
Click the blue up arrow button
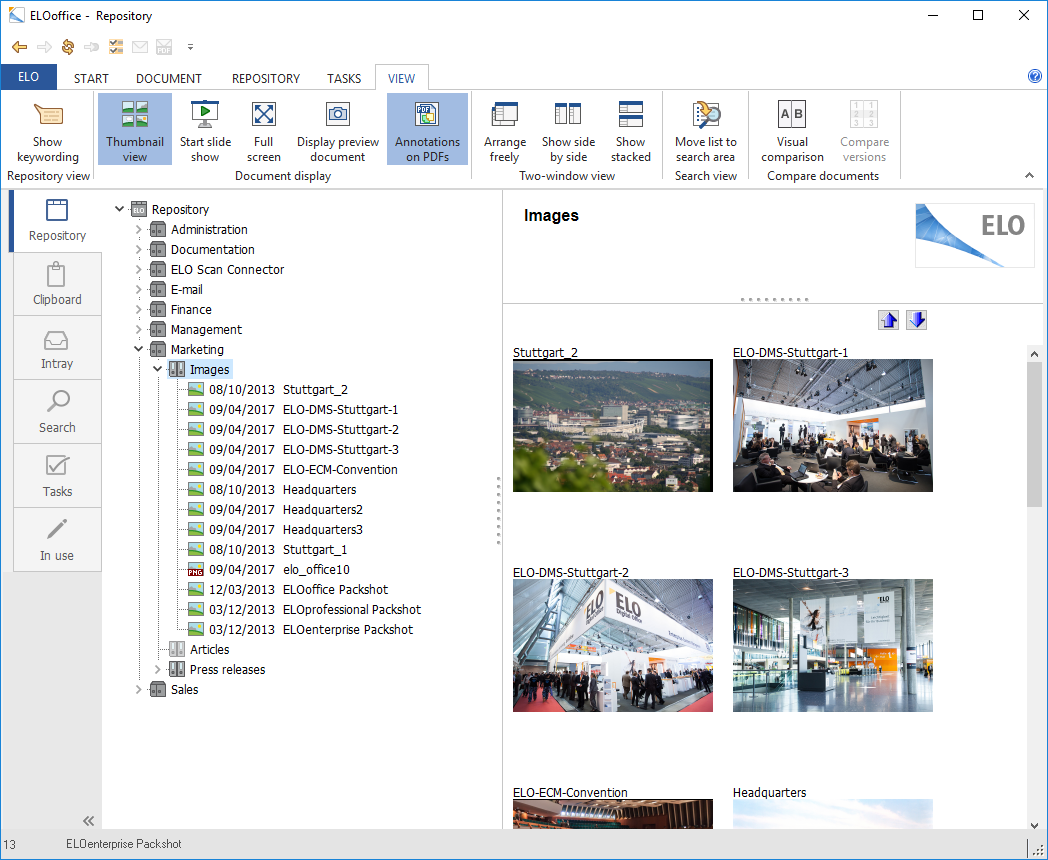[x=888, y=320]
